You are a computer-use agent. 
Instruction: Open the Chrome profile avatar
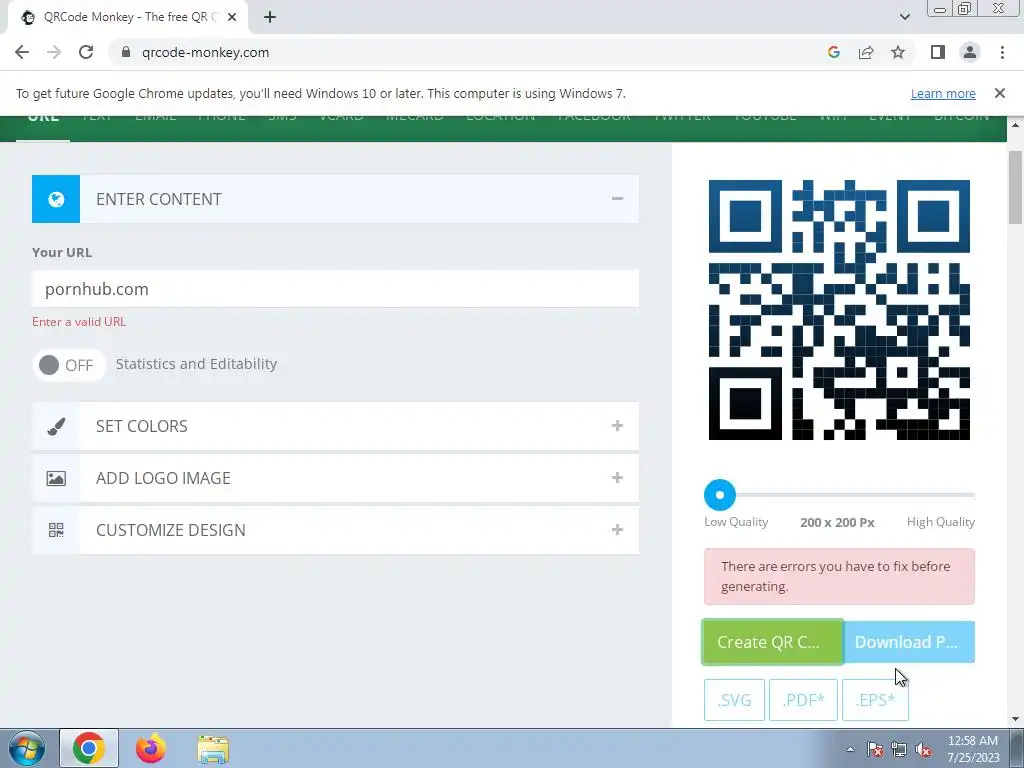pos(970,52)
